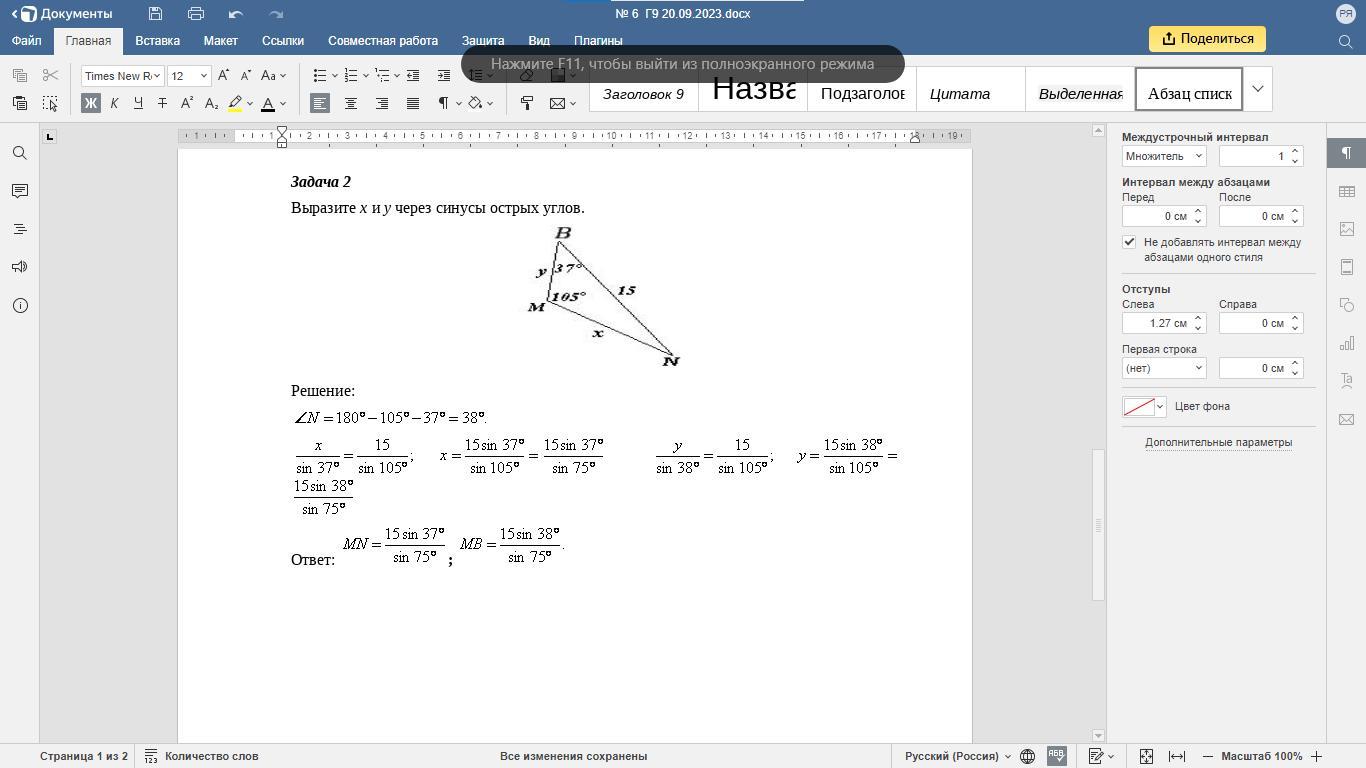The image size is (1366, 768).
Task: Expand the styles gallery arrow
Action: coord(1258,89)
